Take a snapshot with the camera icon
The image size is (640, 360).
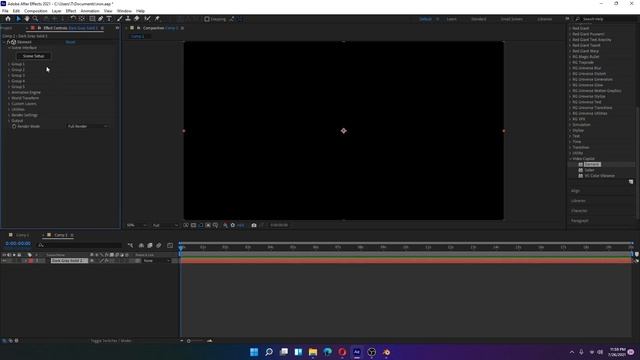[254, 225]
